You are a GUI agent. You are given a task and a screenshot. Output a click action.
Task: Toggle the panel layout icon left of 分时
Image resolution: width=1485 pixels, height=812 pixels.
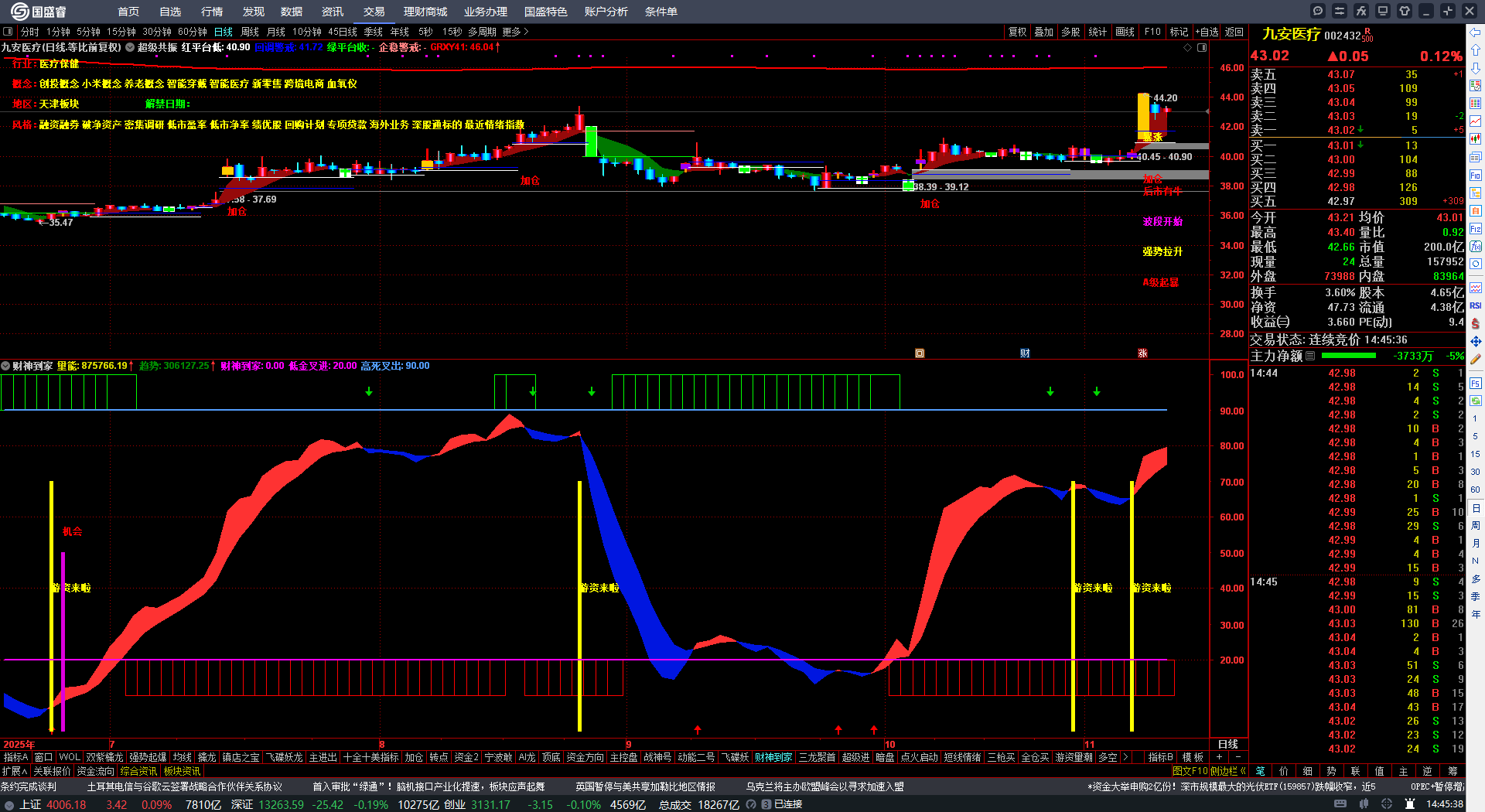(8, 32)
